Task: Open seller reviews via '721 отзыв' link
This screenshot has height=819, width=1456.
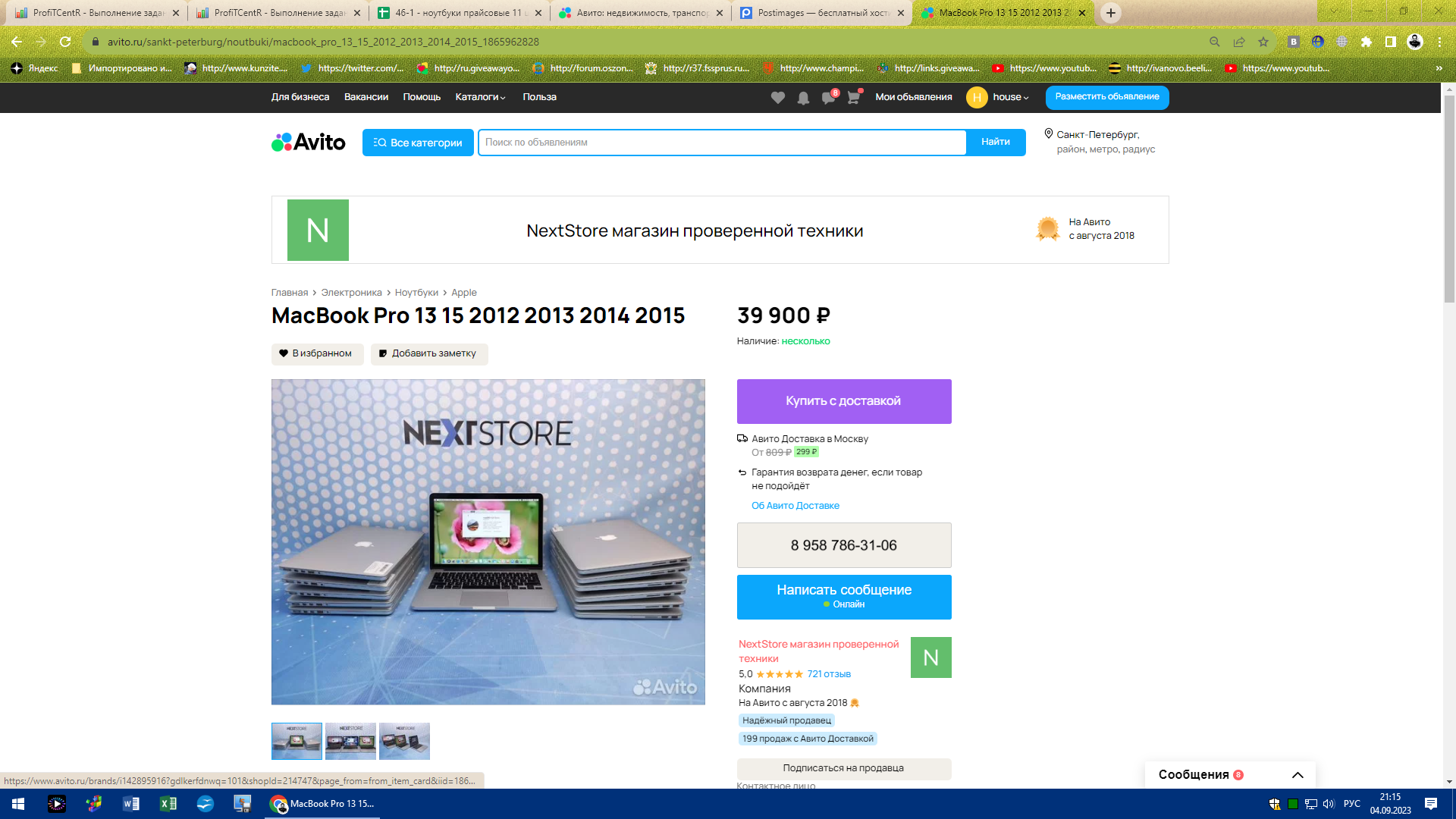Action: [828, 673]
